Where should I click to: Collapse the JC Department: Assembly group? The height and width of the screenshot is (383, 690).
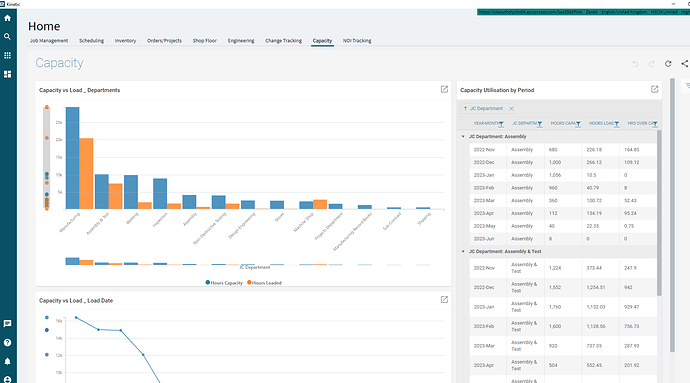(463, 136)
